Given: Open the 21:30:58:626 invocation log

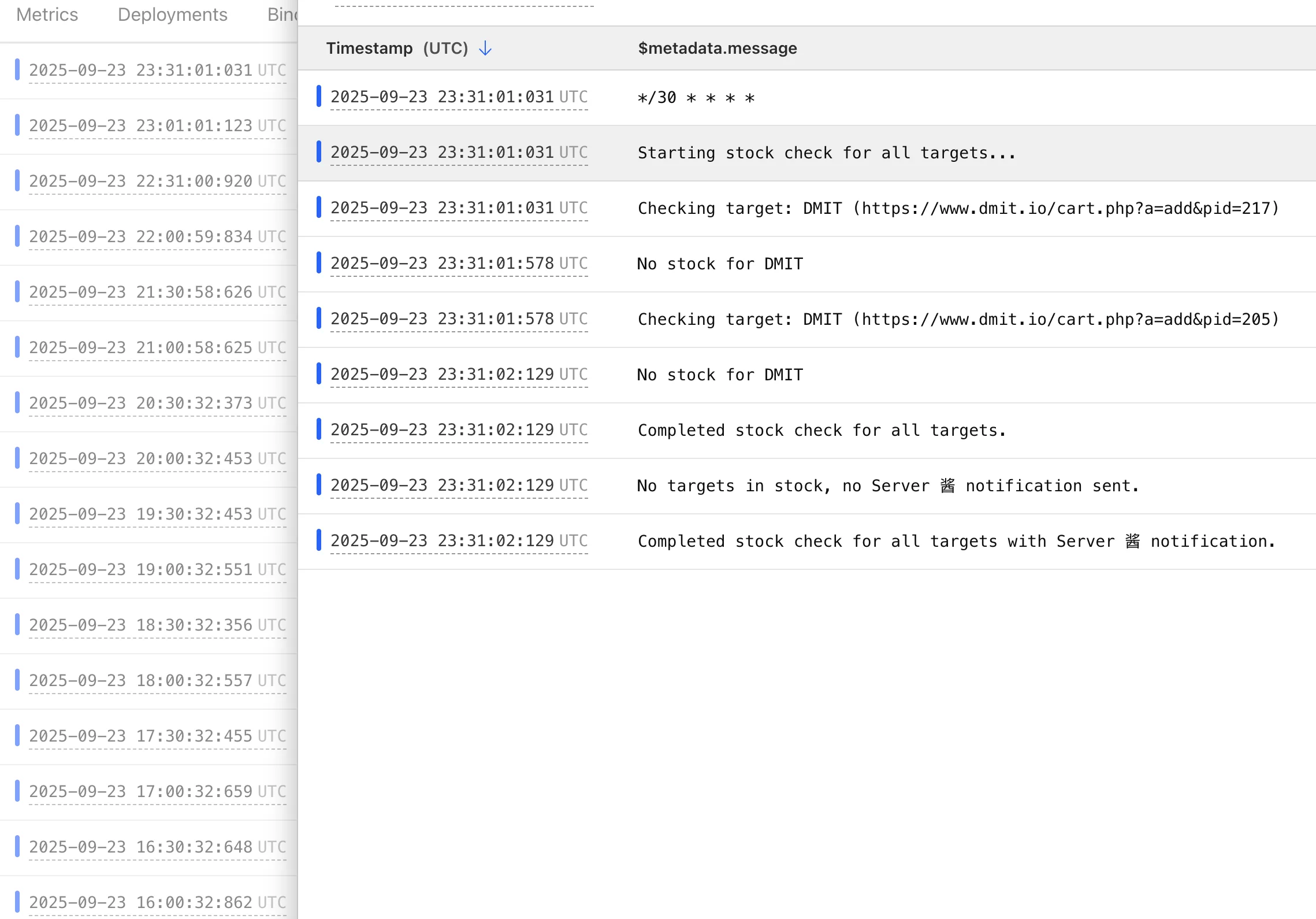Looking at the screenshot, I should (157, 292).
